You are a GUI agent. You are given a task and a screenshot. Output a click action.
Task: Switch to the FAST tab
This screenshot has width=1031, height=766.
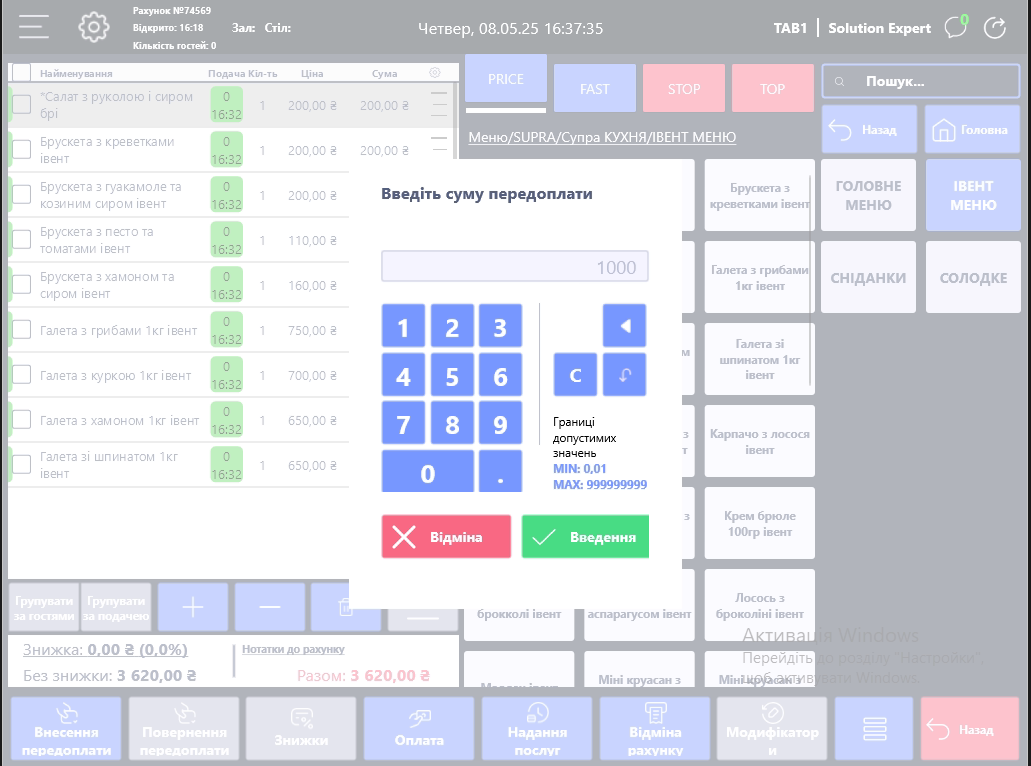594,89
